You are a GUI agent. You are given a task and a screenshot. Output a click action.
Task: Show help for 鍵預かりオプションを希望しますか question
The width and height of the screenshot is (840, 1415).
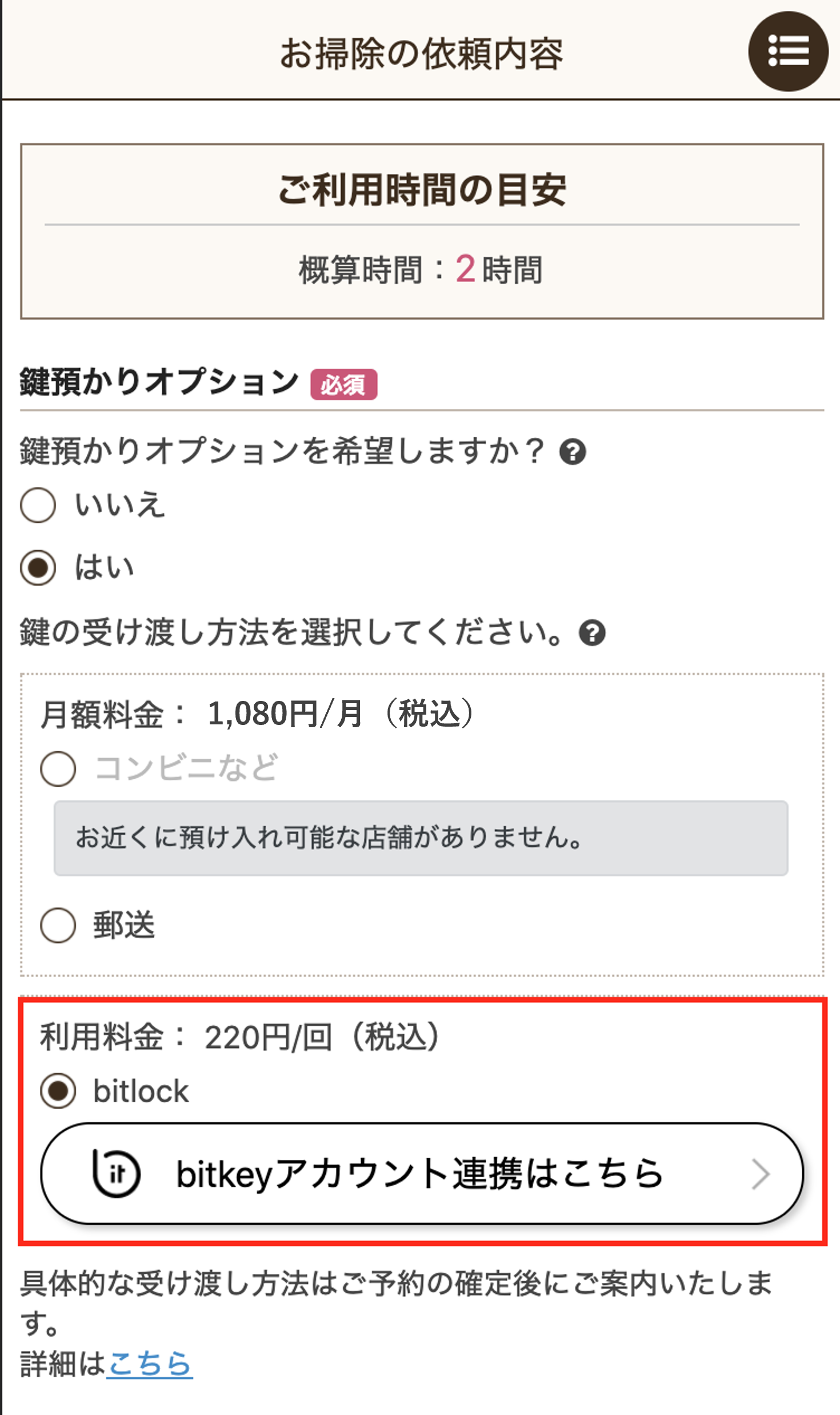pyautogui.click(x=573, y=452)
